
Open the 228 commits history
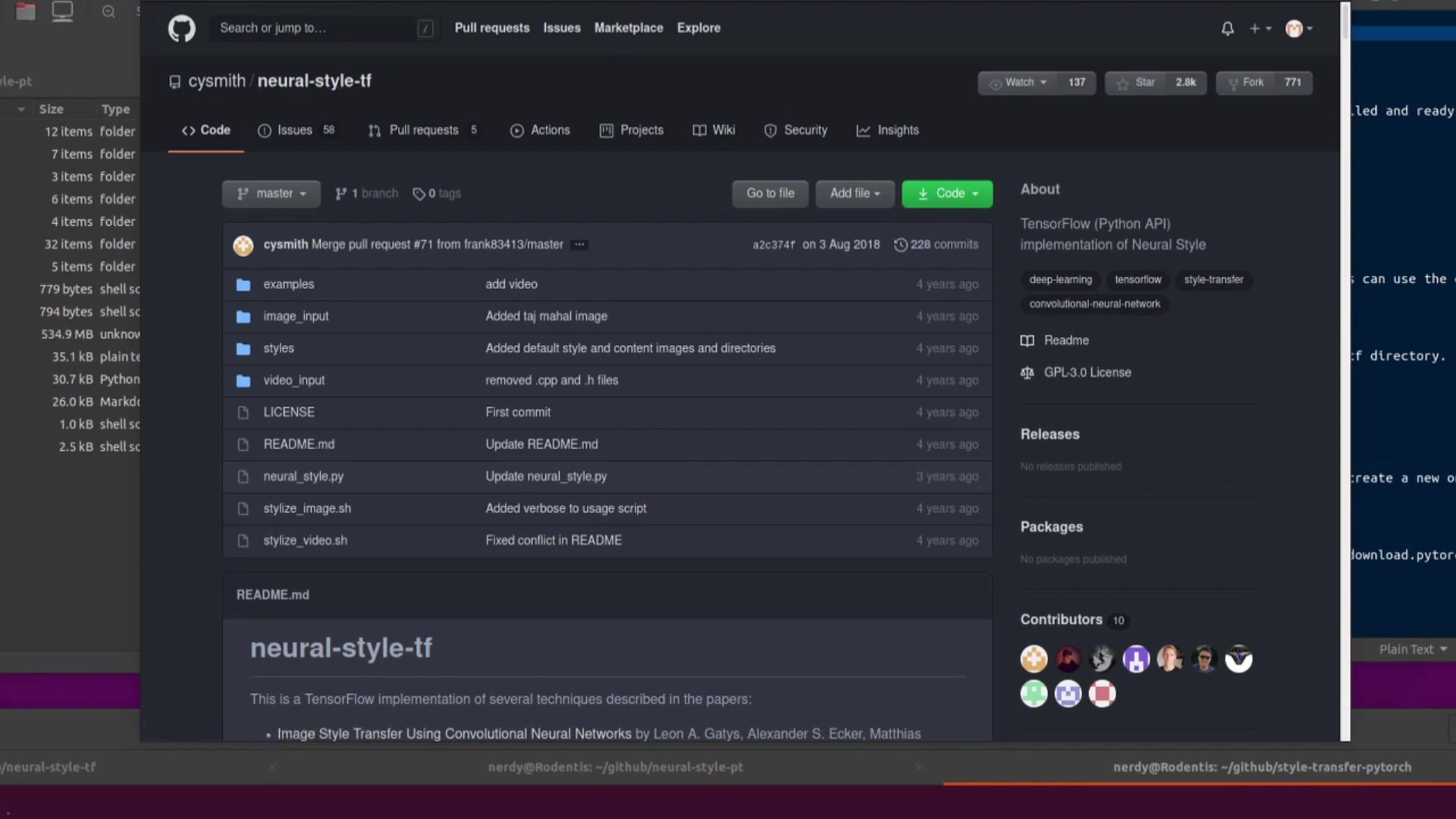click(937, 245)
